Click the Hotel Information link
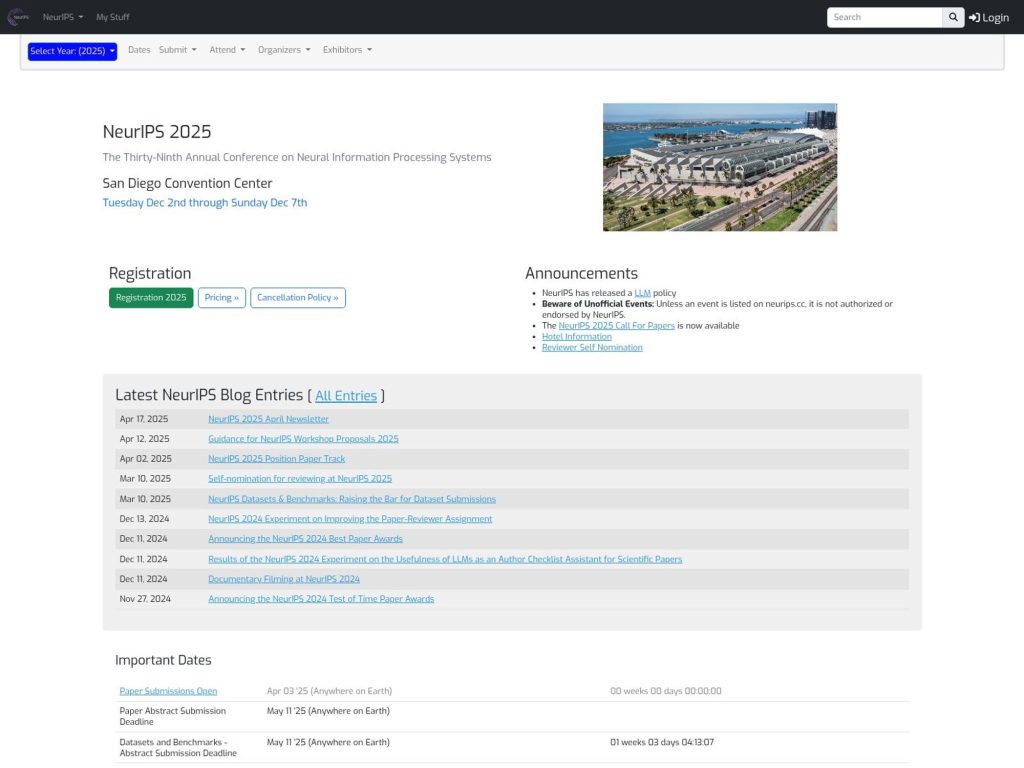The width and height of the screenshot is (1024, 768). pos(576,336)
